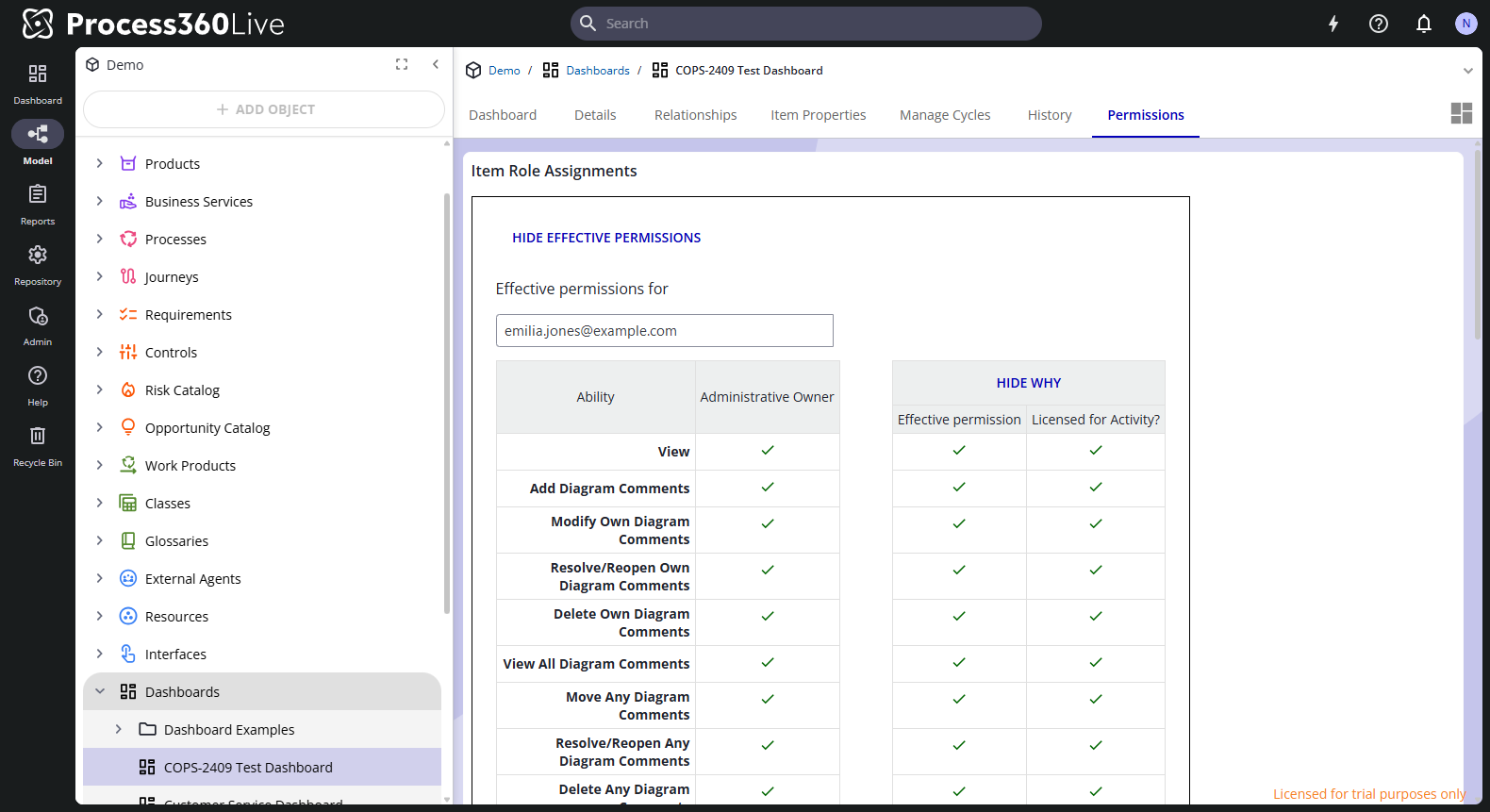Click the External Agents tree icon
Image resolution: width=1490 pixels, height=812 pixels.
click(128, 578)
